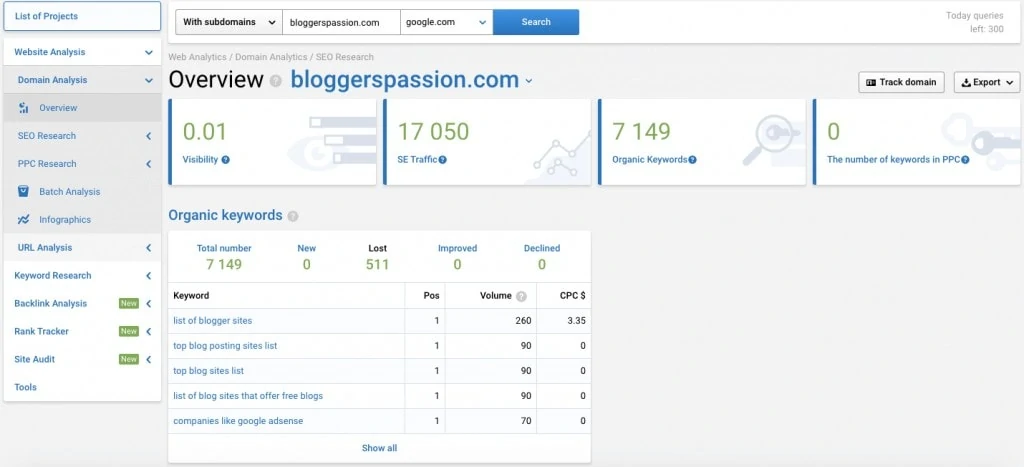Image resolution: width=1024 pixels, height=467 pixels.
Task: Open 'list of blog sites that offer free blogs'
Action: pyautogui.click(x=248, y=396)
